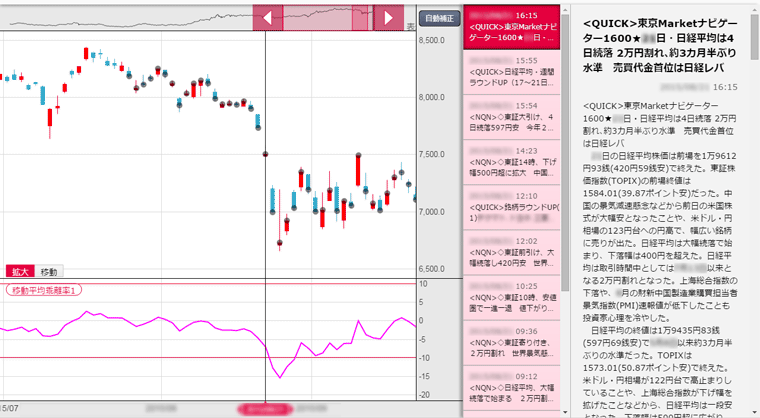Click the shaded selection window in overview chart
This screenshot has width=760, height=418.
click(329, 17)
